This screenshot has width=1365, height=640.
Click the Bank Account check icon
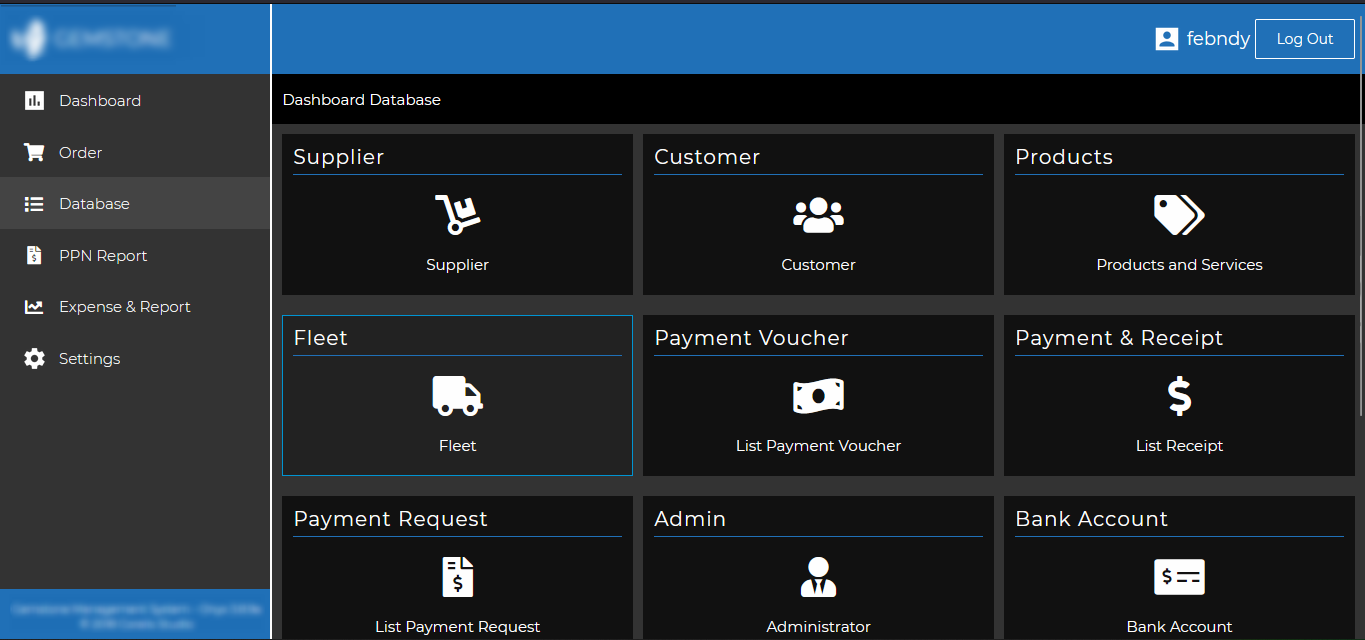point(1179,577)
